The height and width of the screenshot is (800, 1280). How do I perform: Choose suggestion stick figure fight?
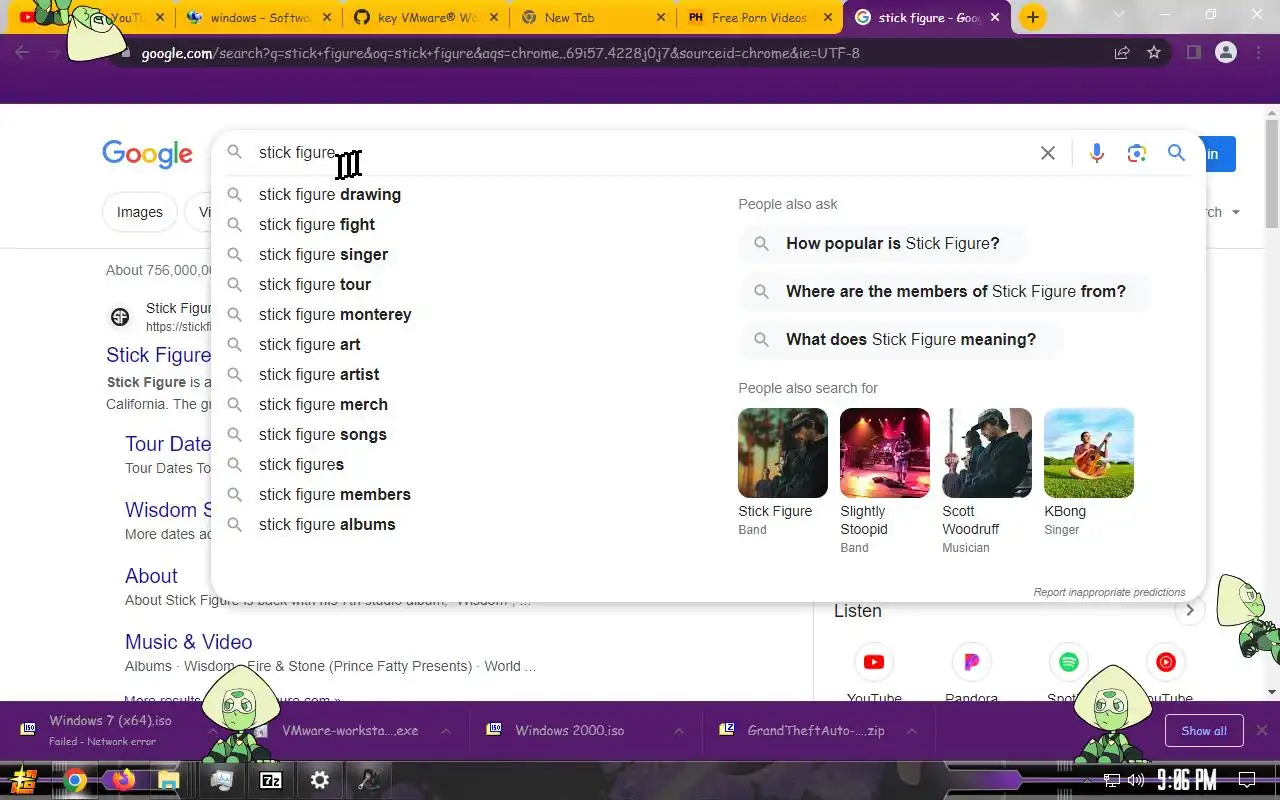click(x=317, y=224)
